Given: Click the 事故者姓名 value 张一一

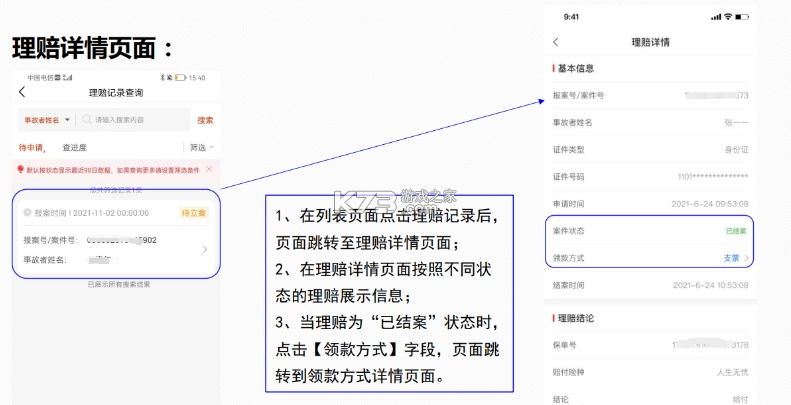Looking at the screenshot, I should pyautogui.click(x=737, y=123).
